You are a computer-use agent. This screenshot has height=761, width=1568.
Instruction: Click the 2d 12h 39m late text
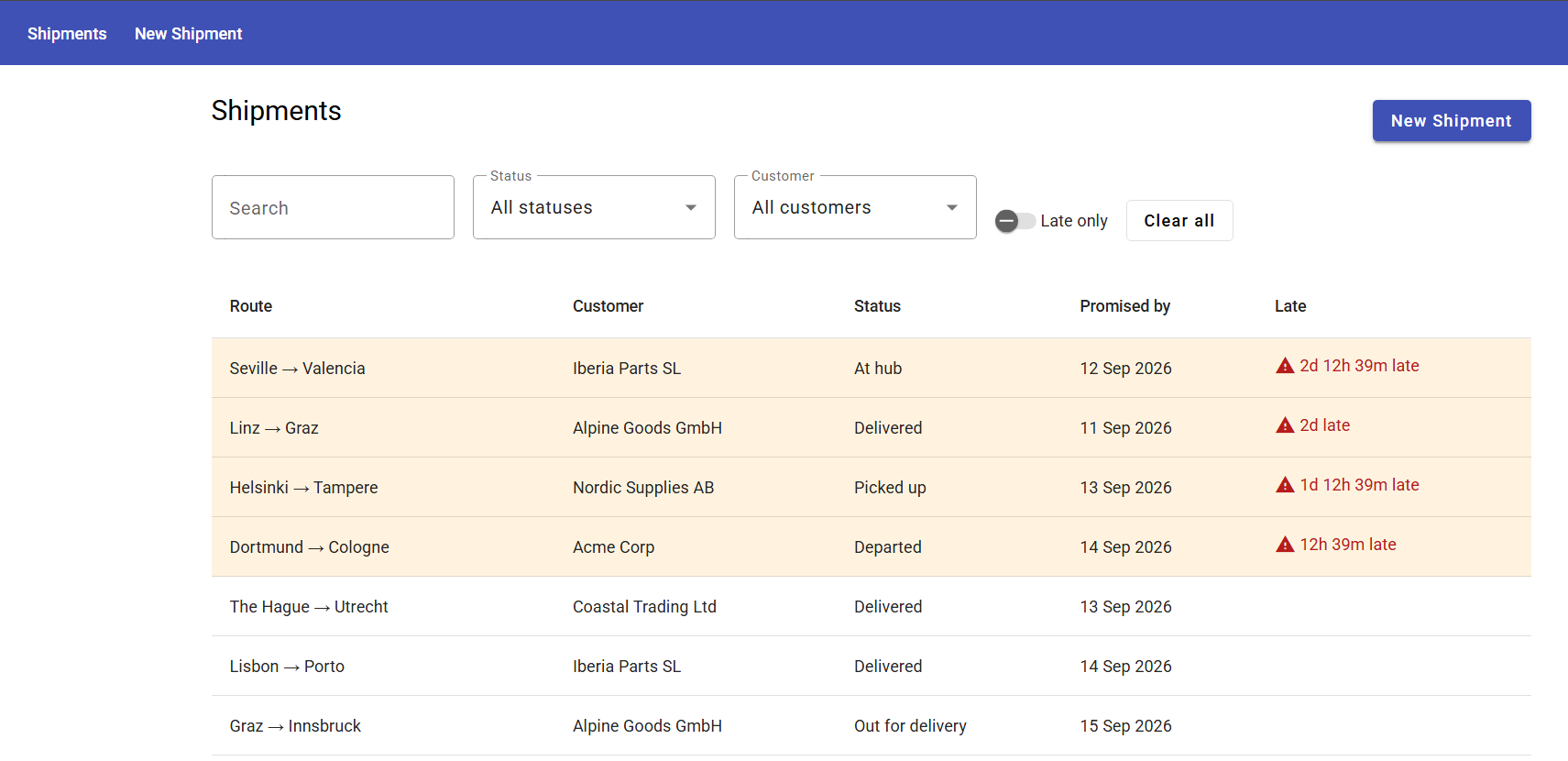(x=1359, y=366)
